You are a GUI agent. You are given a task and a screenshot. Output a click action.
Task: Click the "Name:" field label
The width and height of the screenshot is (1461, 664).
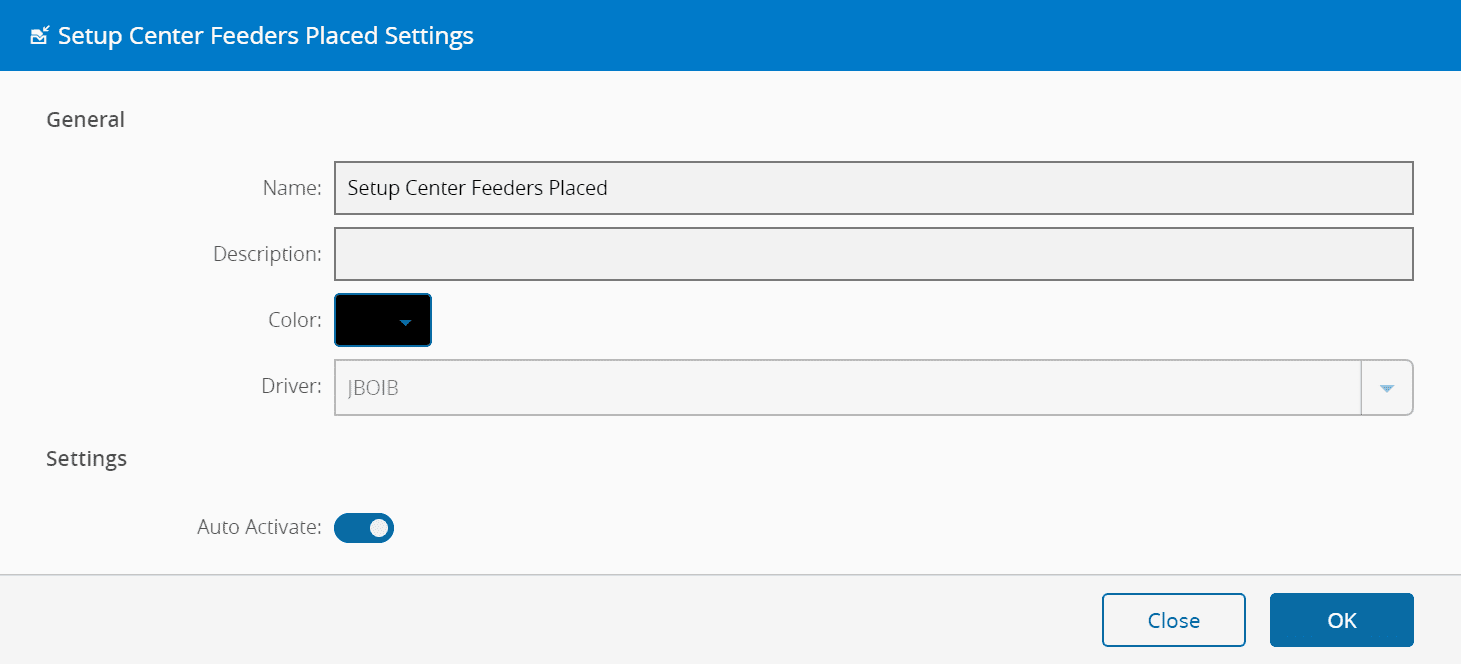pos(292,188)
